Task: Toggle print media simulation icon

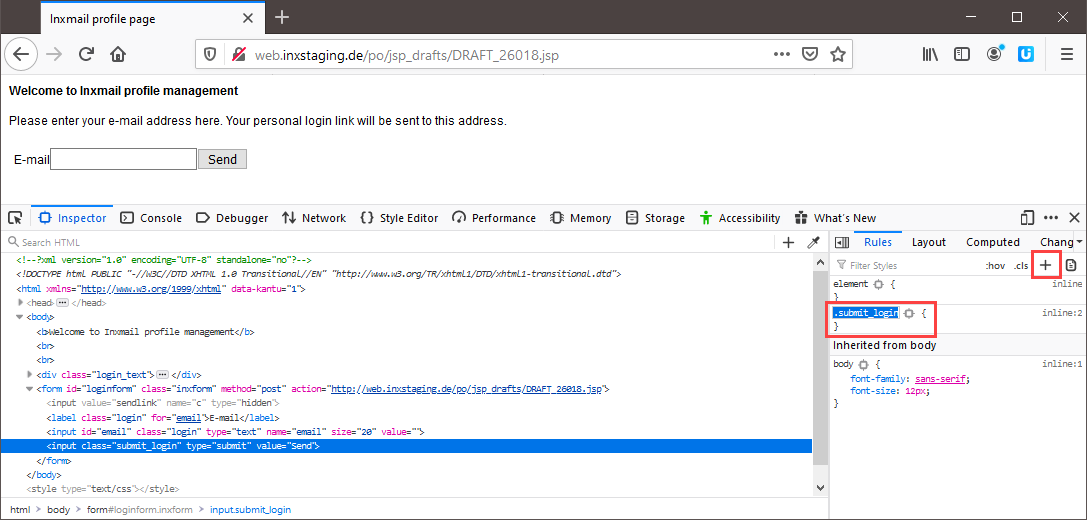Action: point(1071,265)
